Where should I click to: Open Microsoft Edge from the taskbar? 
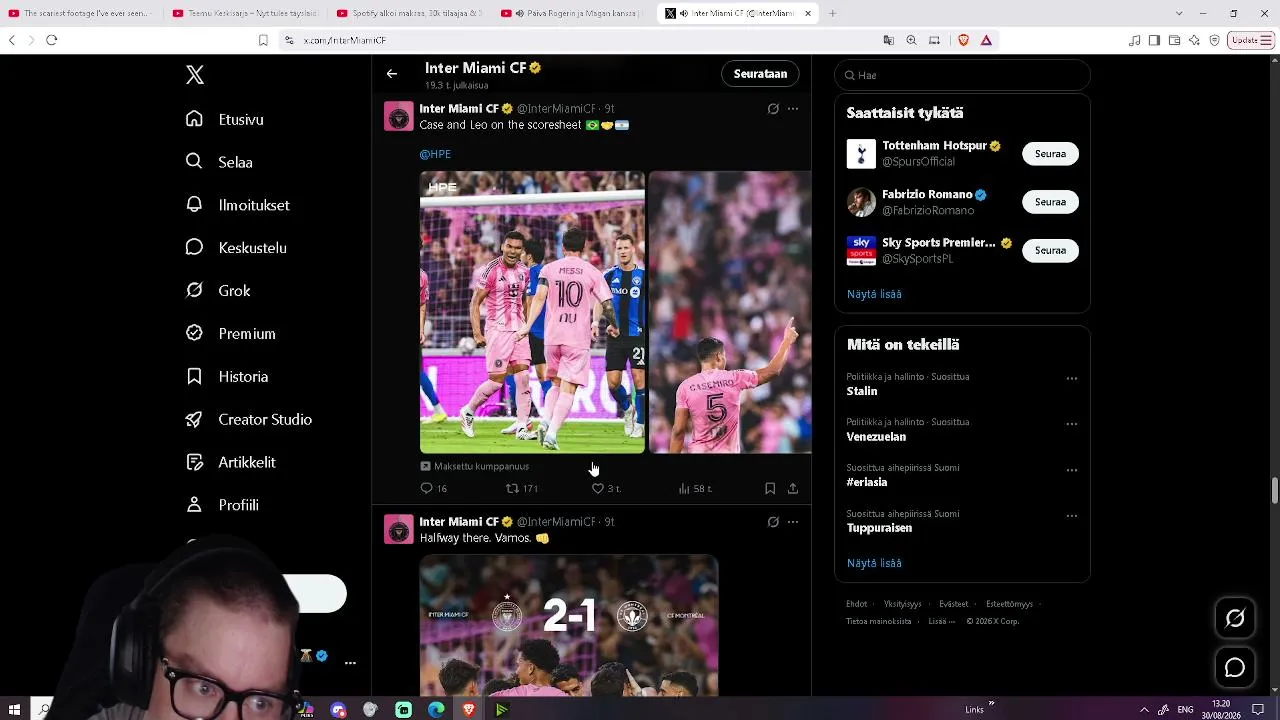tap(436, 709)
